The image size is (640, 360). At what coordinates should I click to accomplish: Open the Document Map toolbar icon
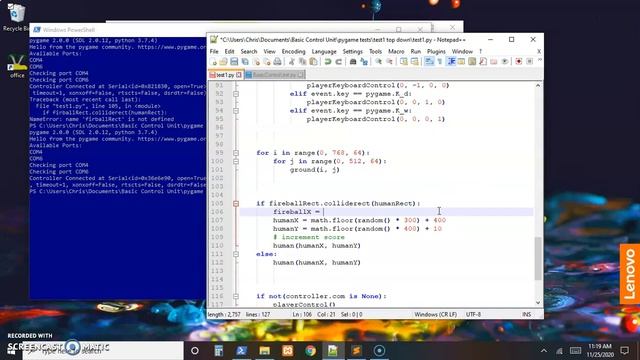(x=472, y=62)
